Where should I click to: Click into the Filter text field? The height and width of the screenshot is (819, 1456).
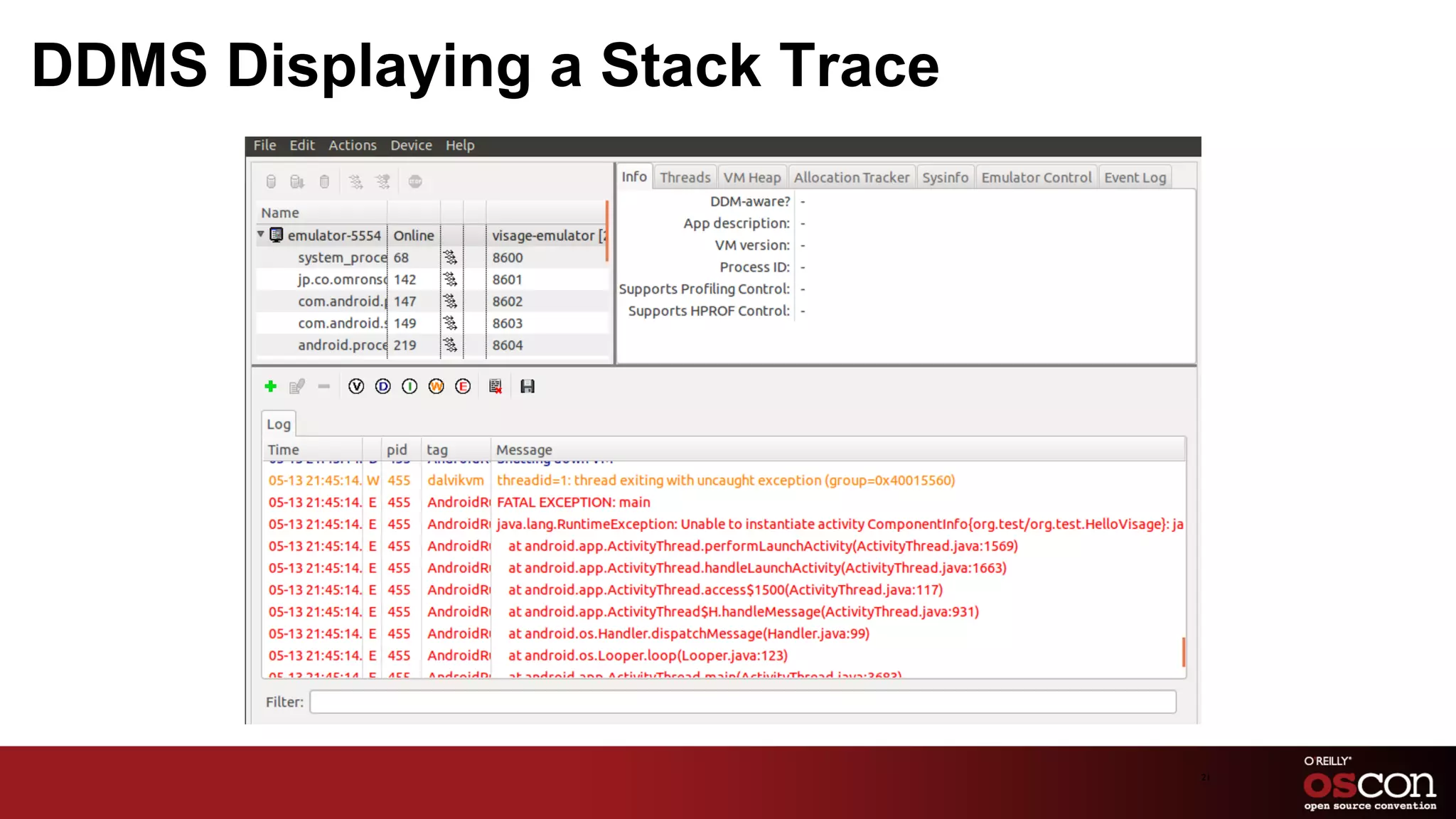(x=743, y=702)
